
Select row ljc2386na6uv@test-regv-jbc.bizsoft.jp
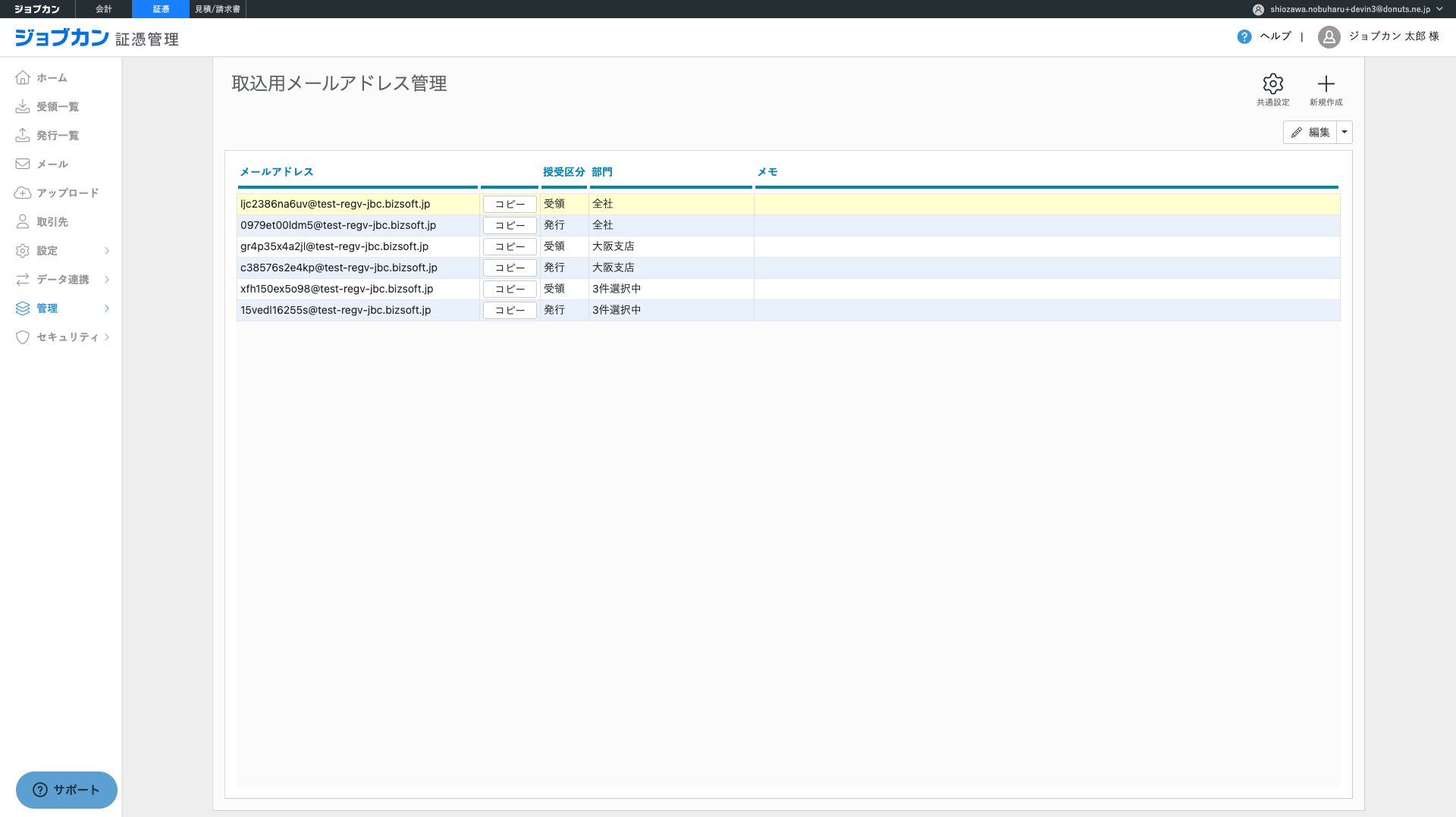point(789,204)
